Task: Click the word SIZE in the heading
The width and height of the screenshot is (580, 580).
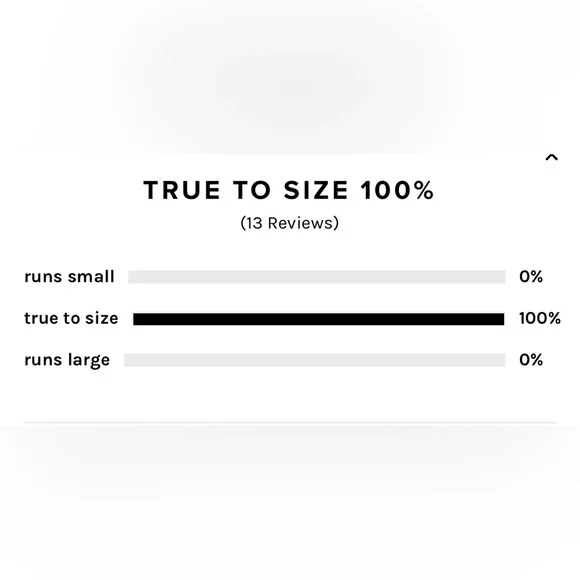Action: pos(316,190)
